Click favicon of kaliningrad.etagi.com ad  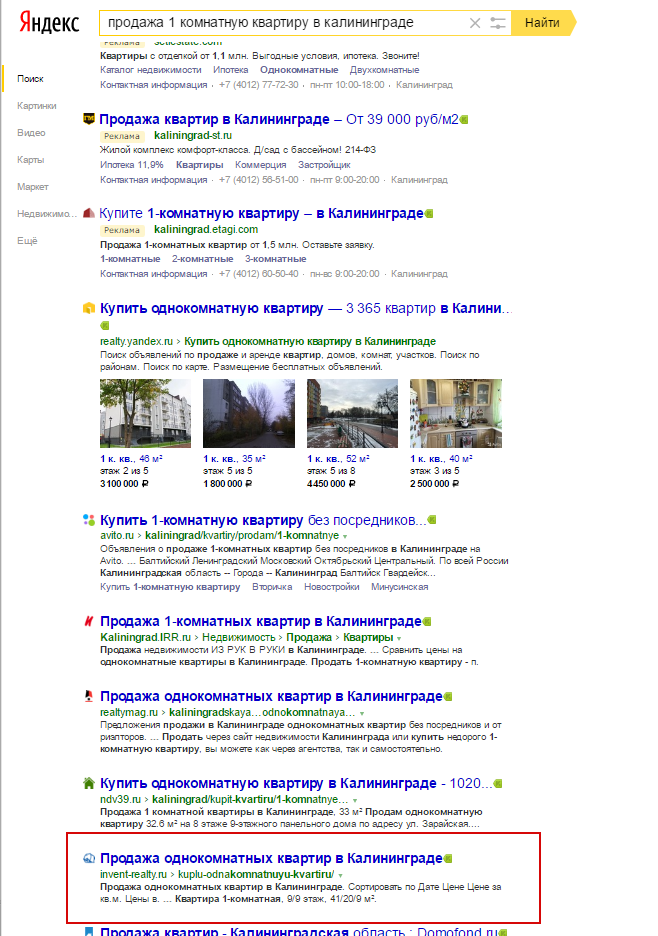click(x=88, y=213)
